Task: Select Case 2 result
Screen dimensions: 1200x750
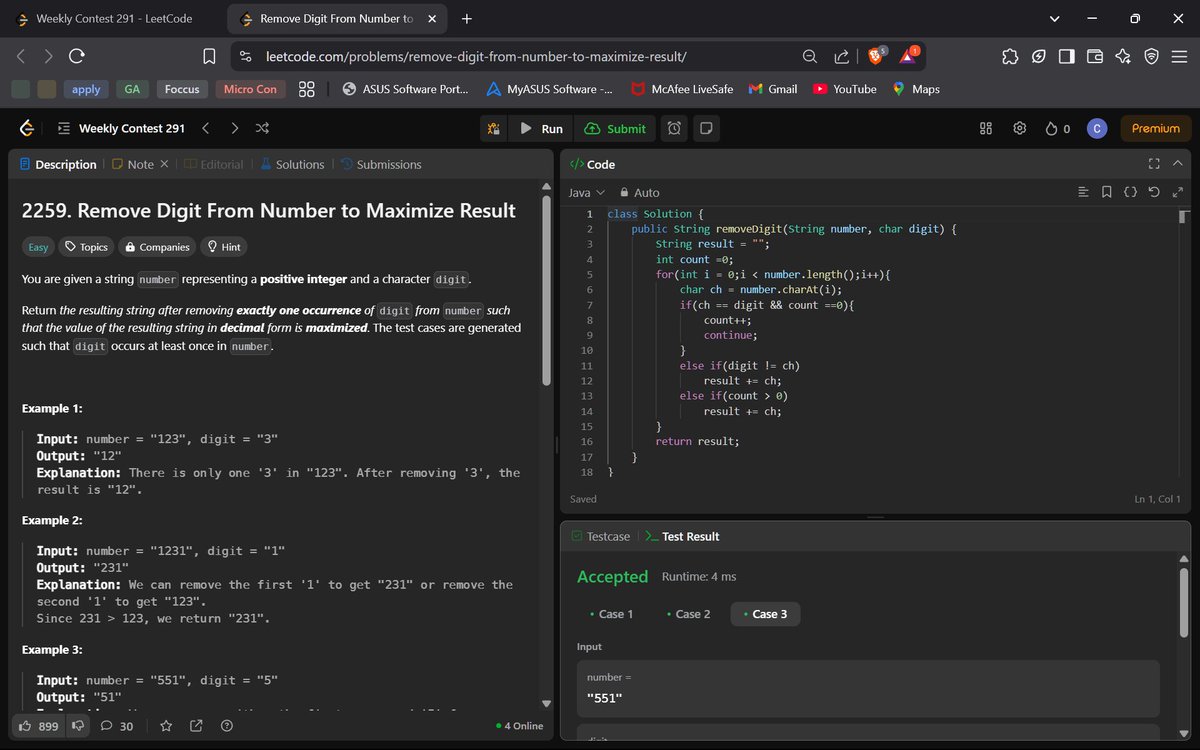Action: click(688, 614)
